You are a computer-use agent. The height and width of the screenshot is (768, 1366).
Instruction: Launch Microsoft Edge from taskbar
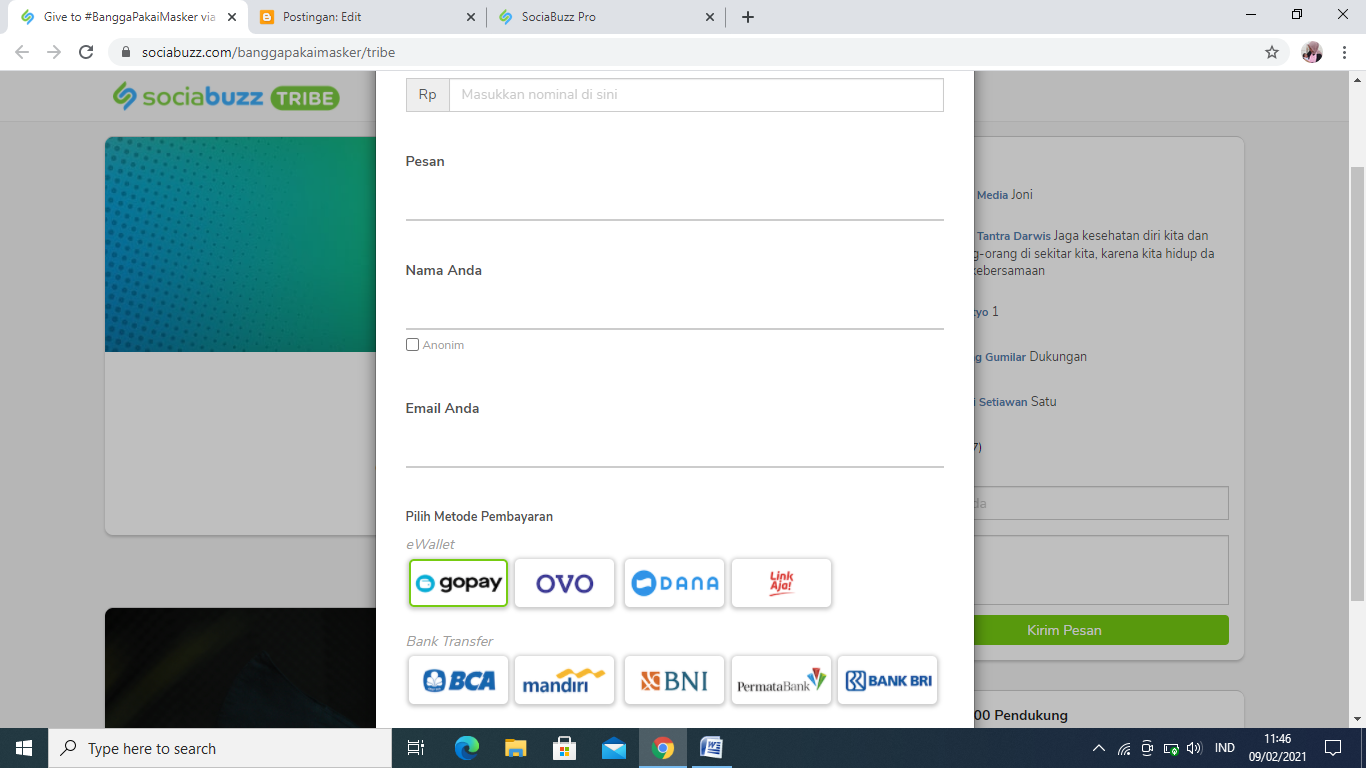point(467,748)
